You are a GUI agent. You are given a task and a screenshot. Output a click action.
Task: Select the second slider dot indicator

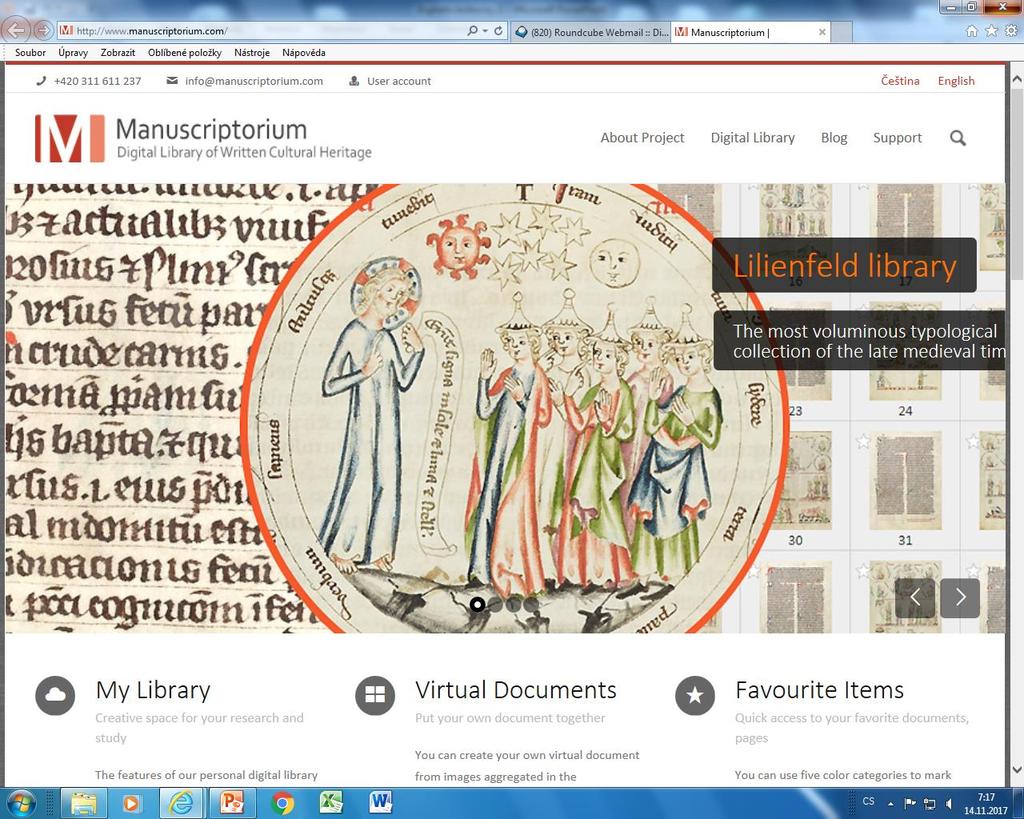[496, 605]
